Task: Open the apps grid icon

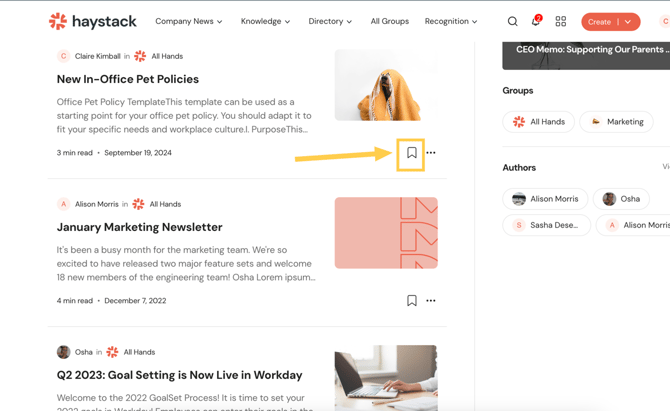Action: pos(561,21)
